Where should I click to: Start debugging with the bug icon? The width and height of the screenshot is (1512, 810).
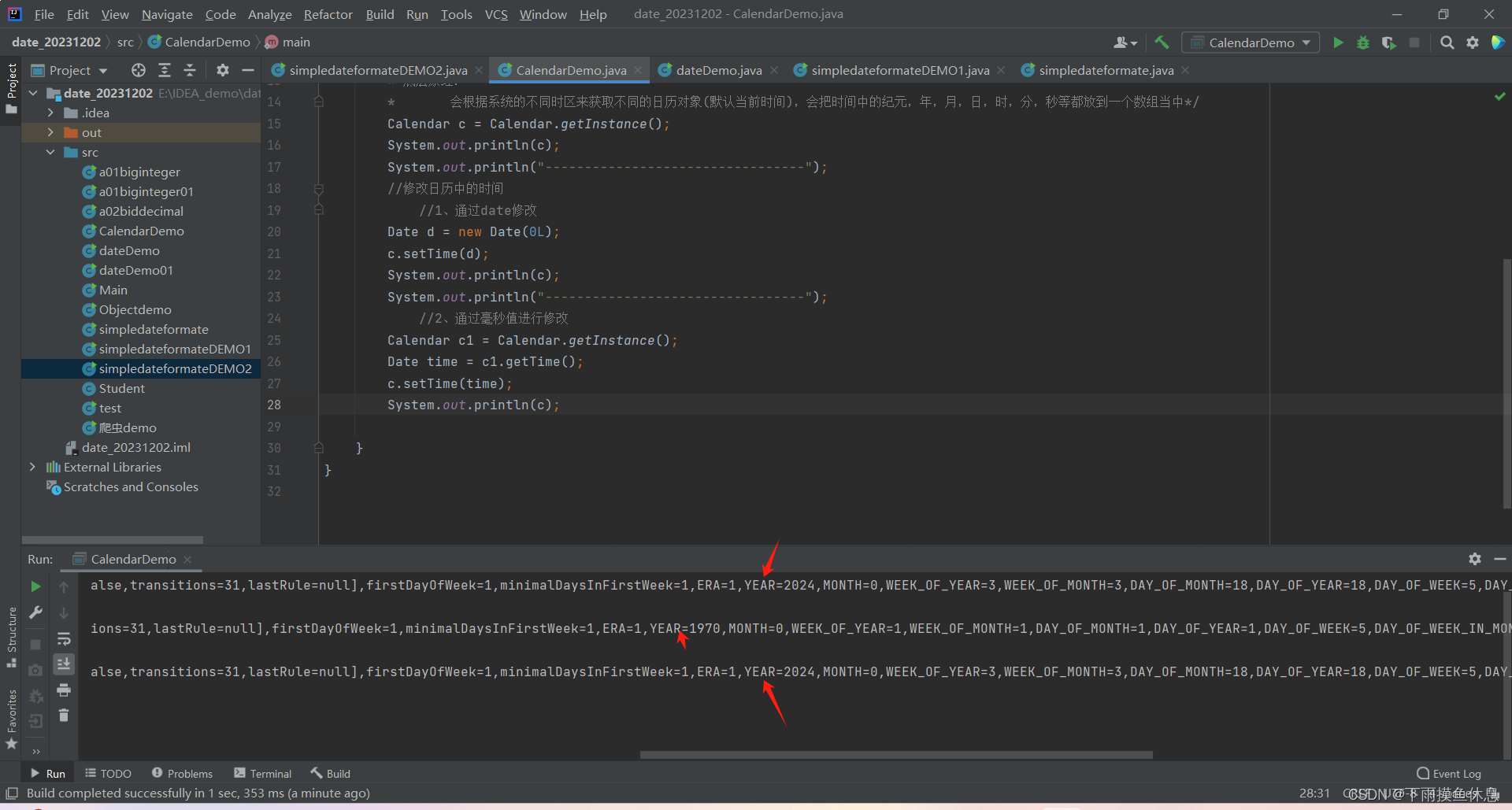pyautogui.click(x=1363, y=43)
